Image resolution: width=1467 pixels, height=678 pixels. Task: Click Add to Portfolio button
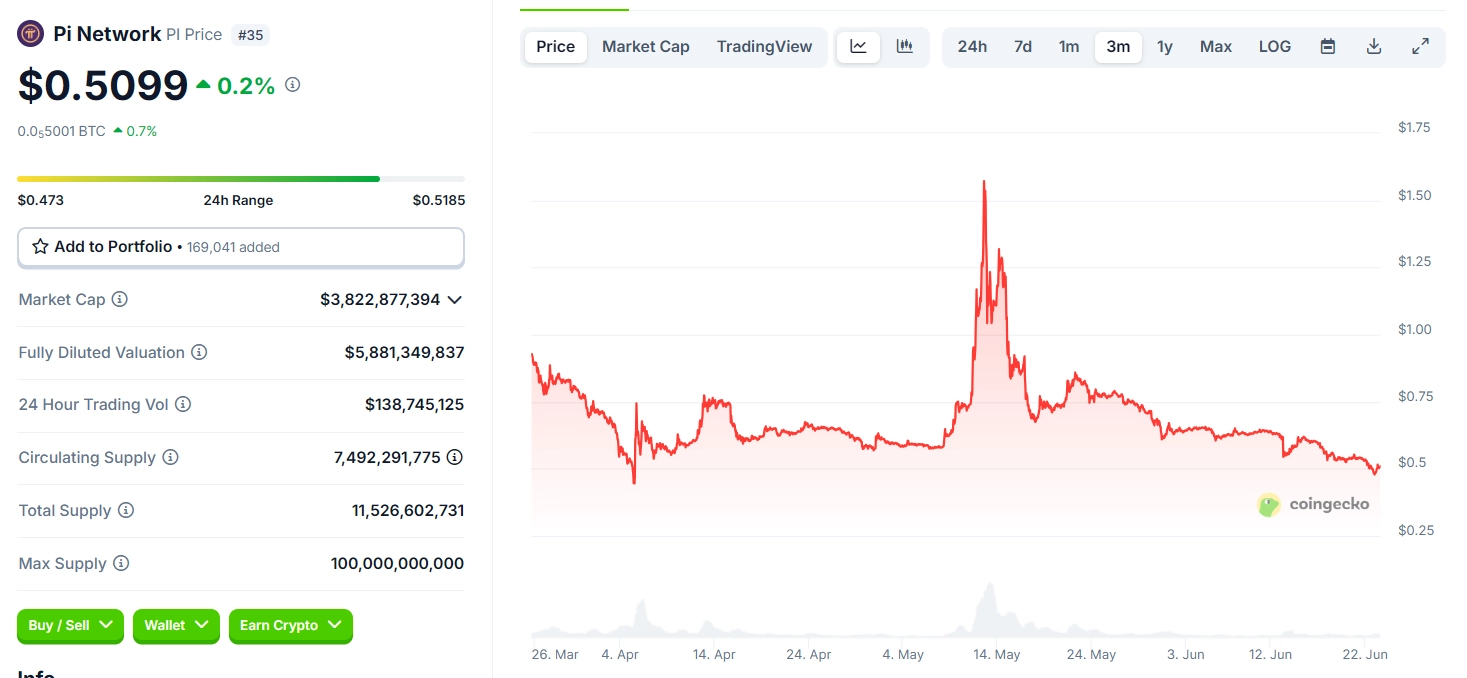pos(241,247)
